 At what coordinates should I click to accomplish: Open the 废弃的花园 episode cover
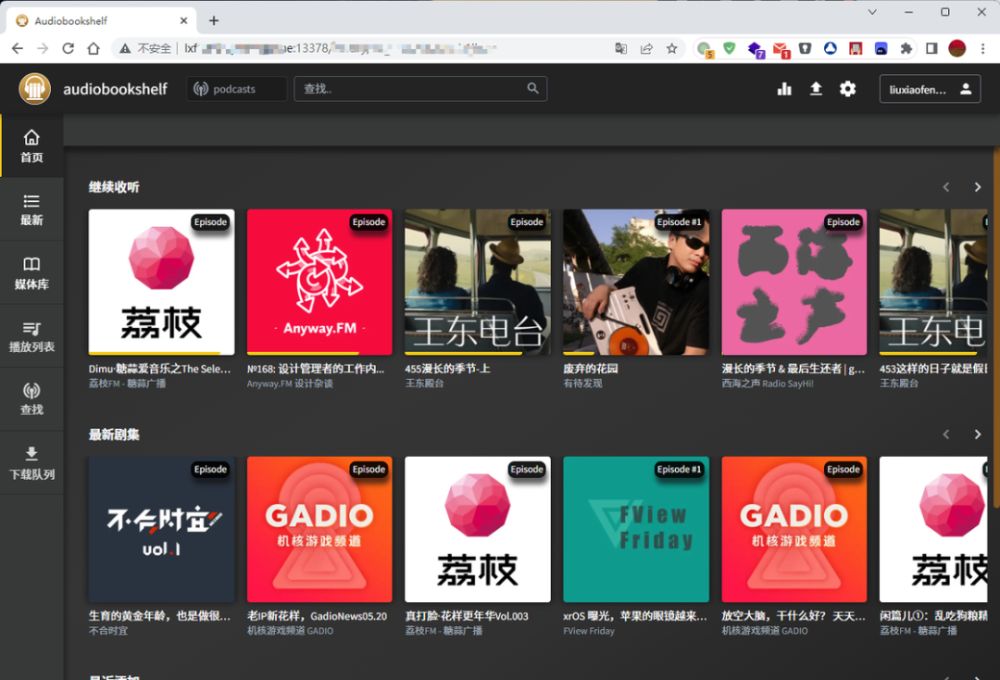pyautogui.click(x=636, y=282)
